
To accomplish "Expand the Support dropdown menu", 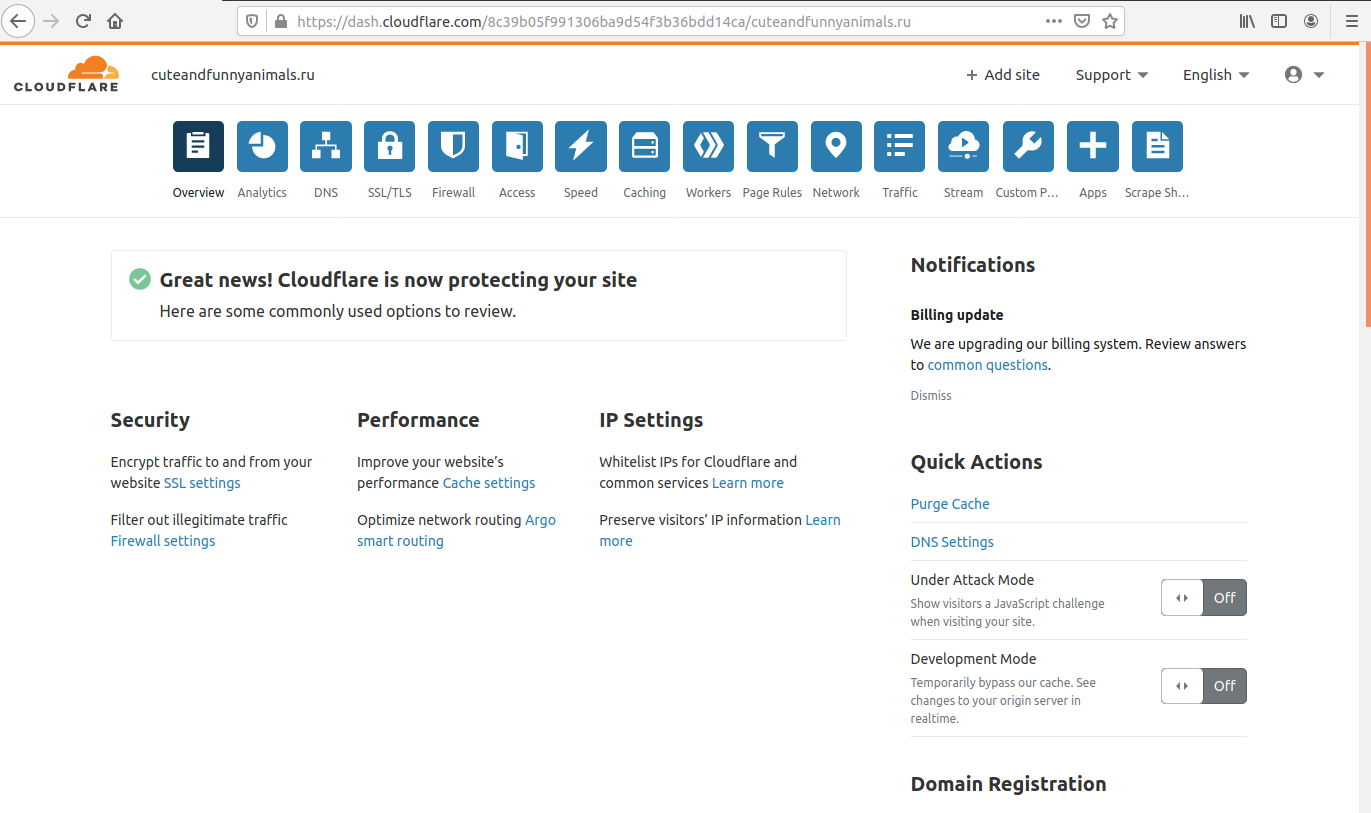I will coord(1111,75).
